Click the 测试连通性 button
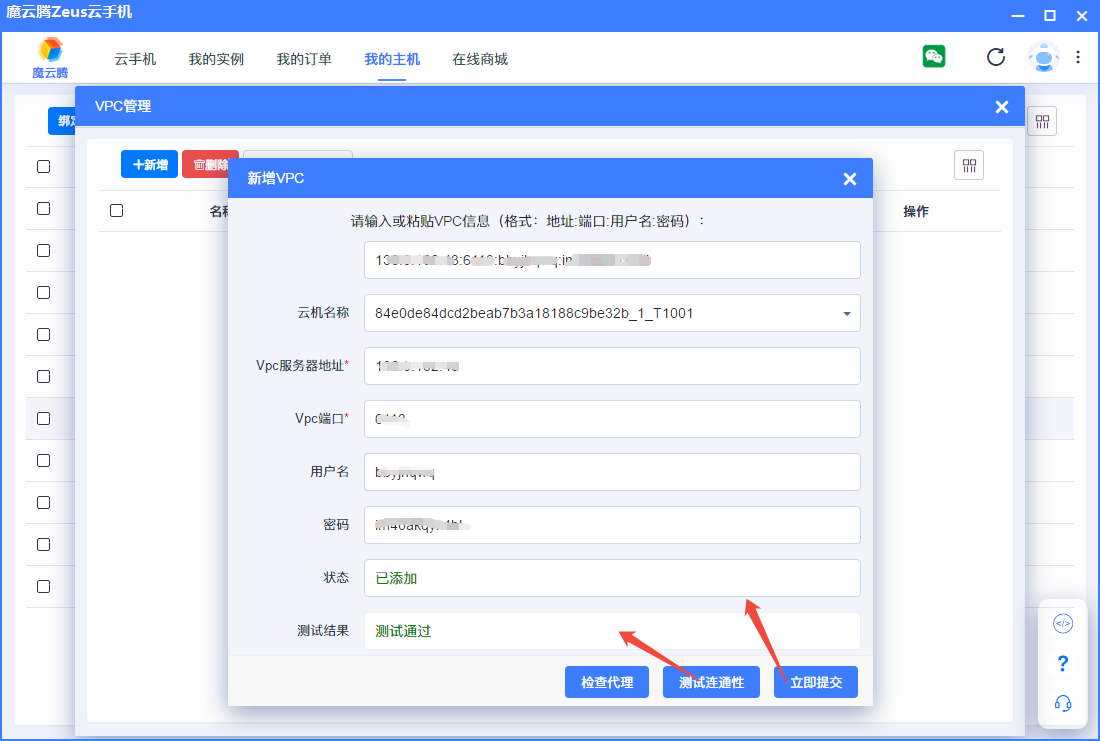 [x=711, y=682]
